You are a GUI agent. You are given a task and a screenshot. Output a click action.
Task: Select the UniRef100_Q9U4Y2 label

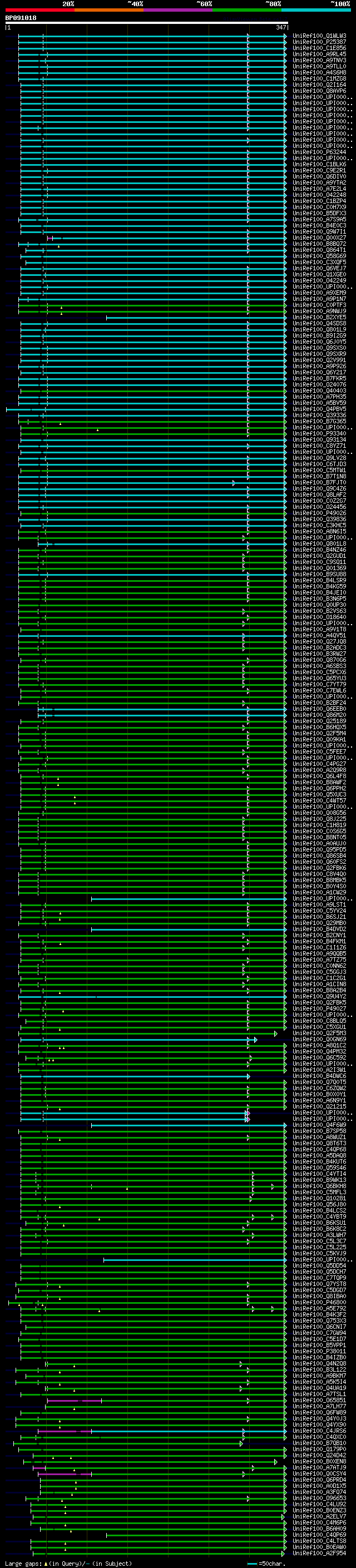(x=319, y=996)
